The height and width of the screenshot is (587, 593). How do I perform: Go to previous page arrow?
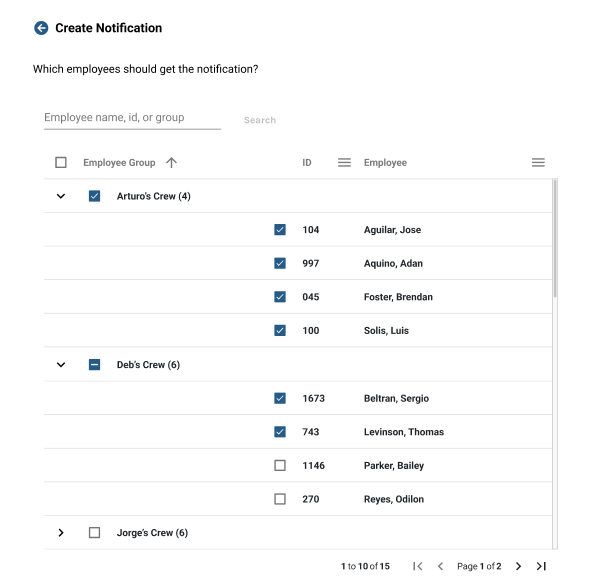click(440, 566)
